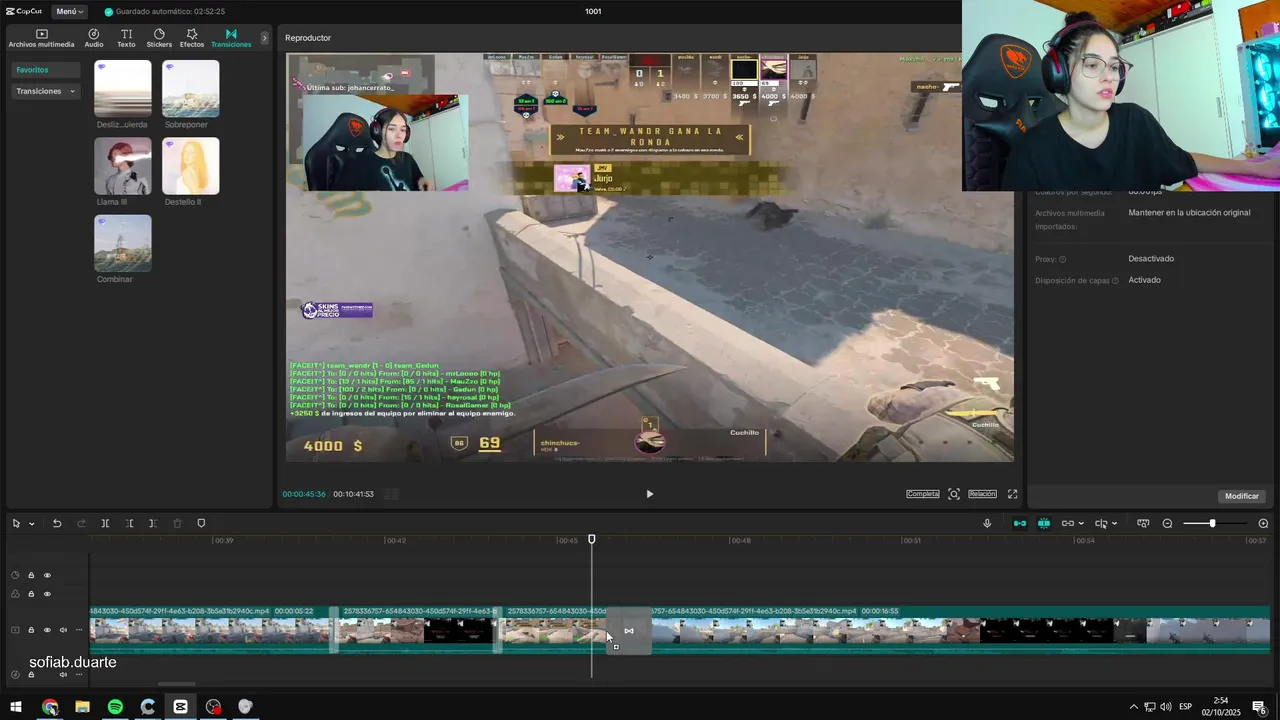Mute the main video track

(x=63, y=630)
